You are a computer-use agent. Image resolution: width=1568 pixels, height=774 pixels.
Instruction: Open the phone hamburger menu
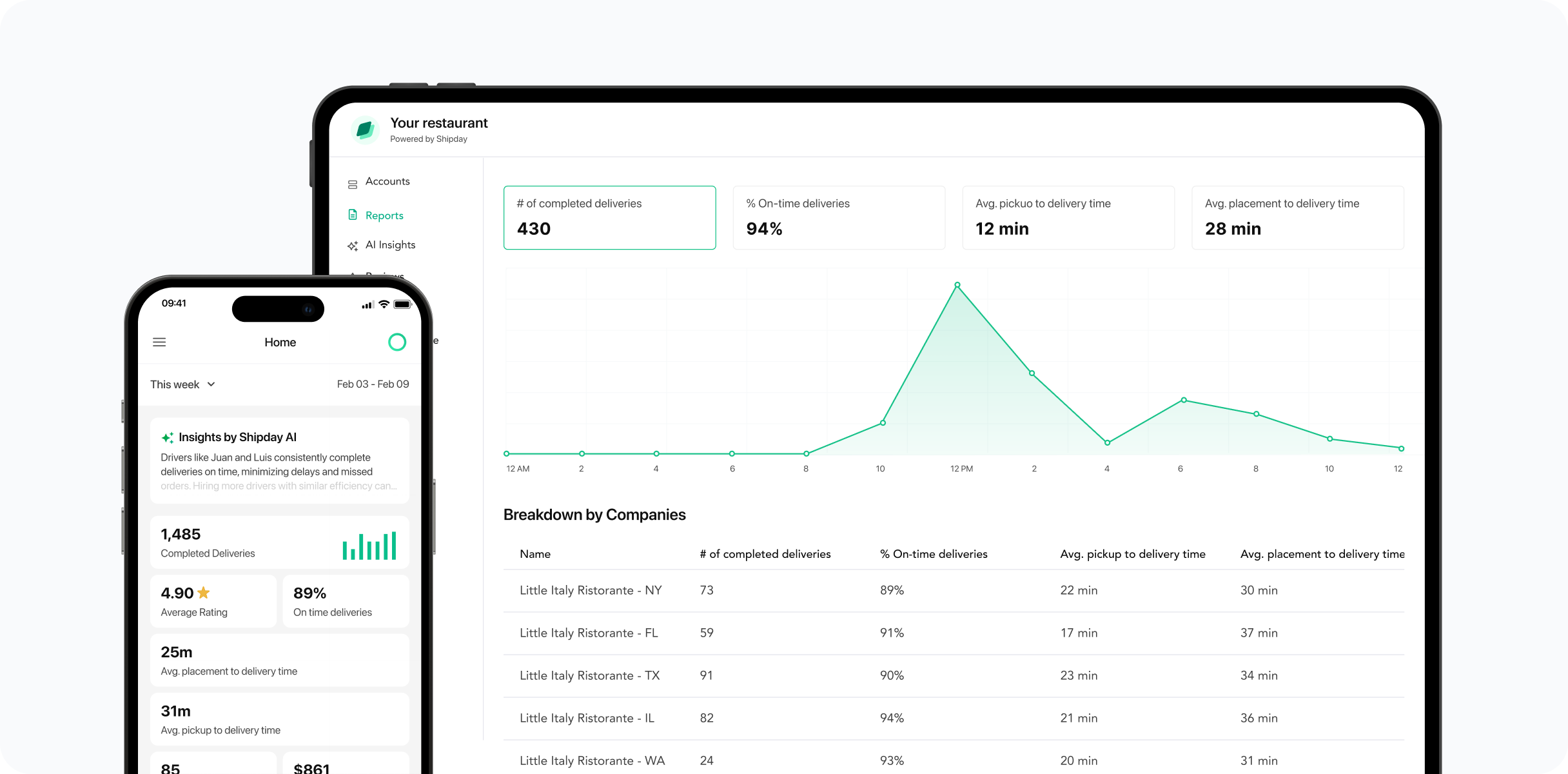(x=159, y=342)
